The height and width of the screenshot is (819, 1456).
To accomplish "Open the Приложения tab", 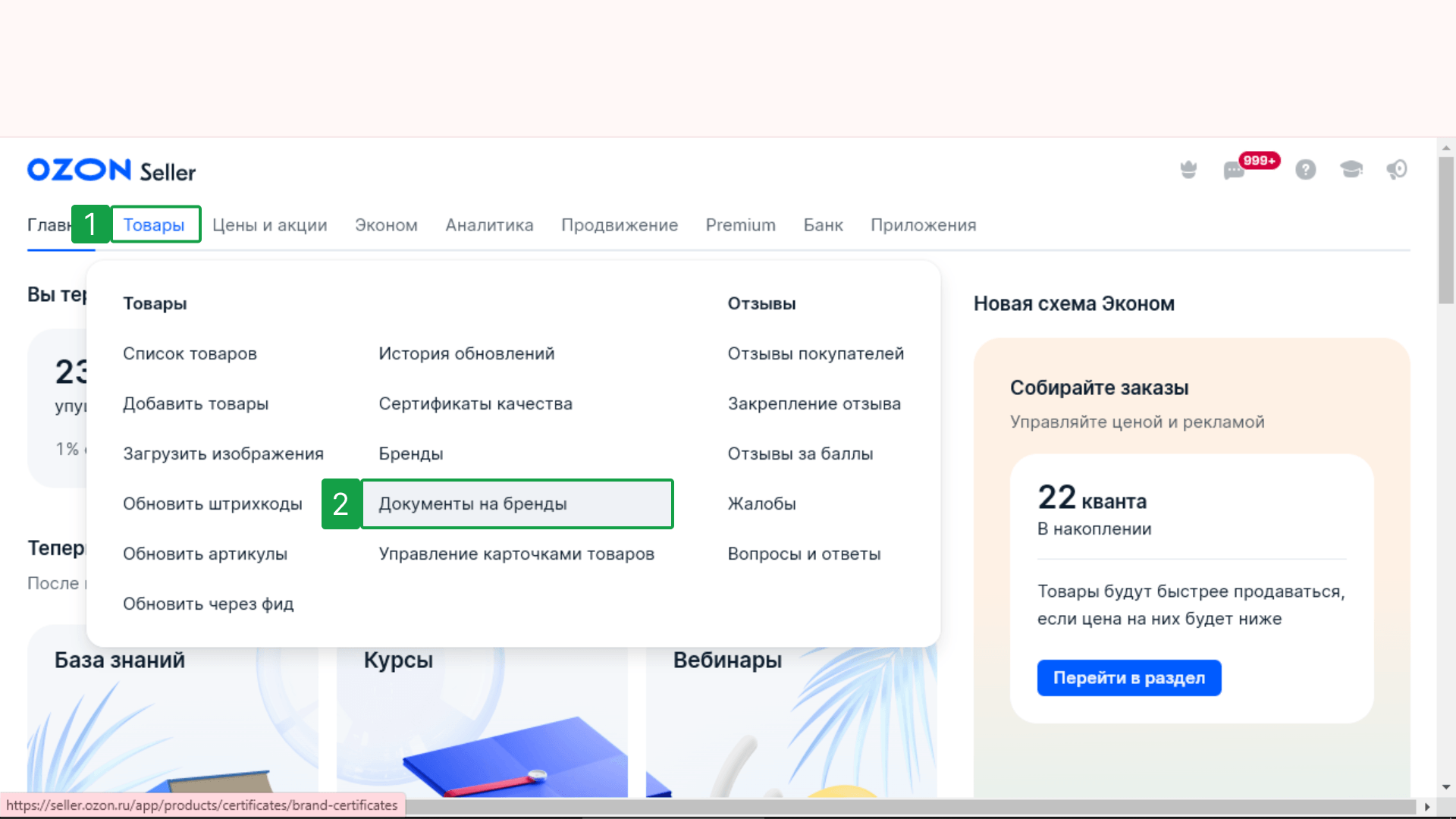I will click(x=923, y=225).
